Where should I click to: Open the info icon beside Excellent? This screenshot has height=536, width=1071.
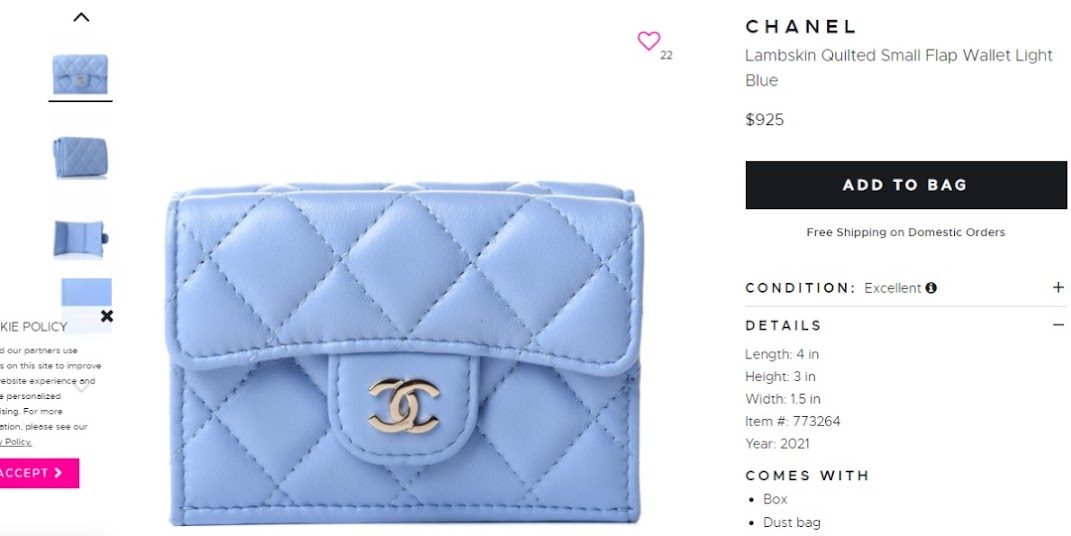click(x=930, y=288)
